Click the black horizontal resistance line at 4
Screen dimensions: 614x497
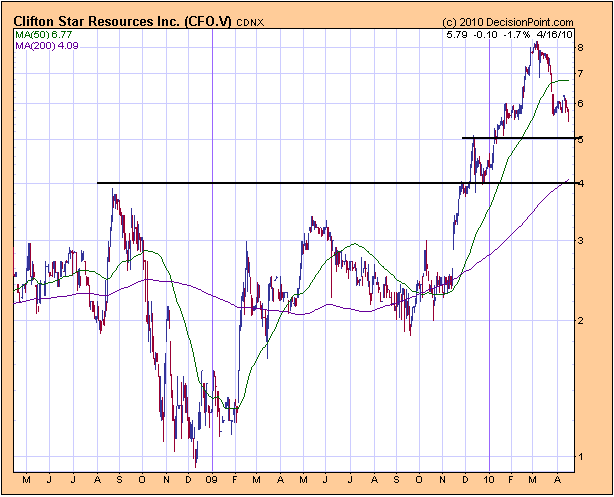pos(300,183)
